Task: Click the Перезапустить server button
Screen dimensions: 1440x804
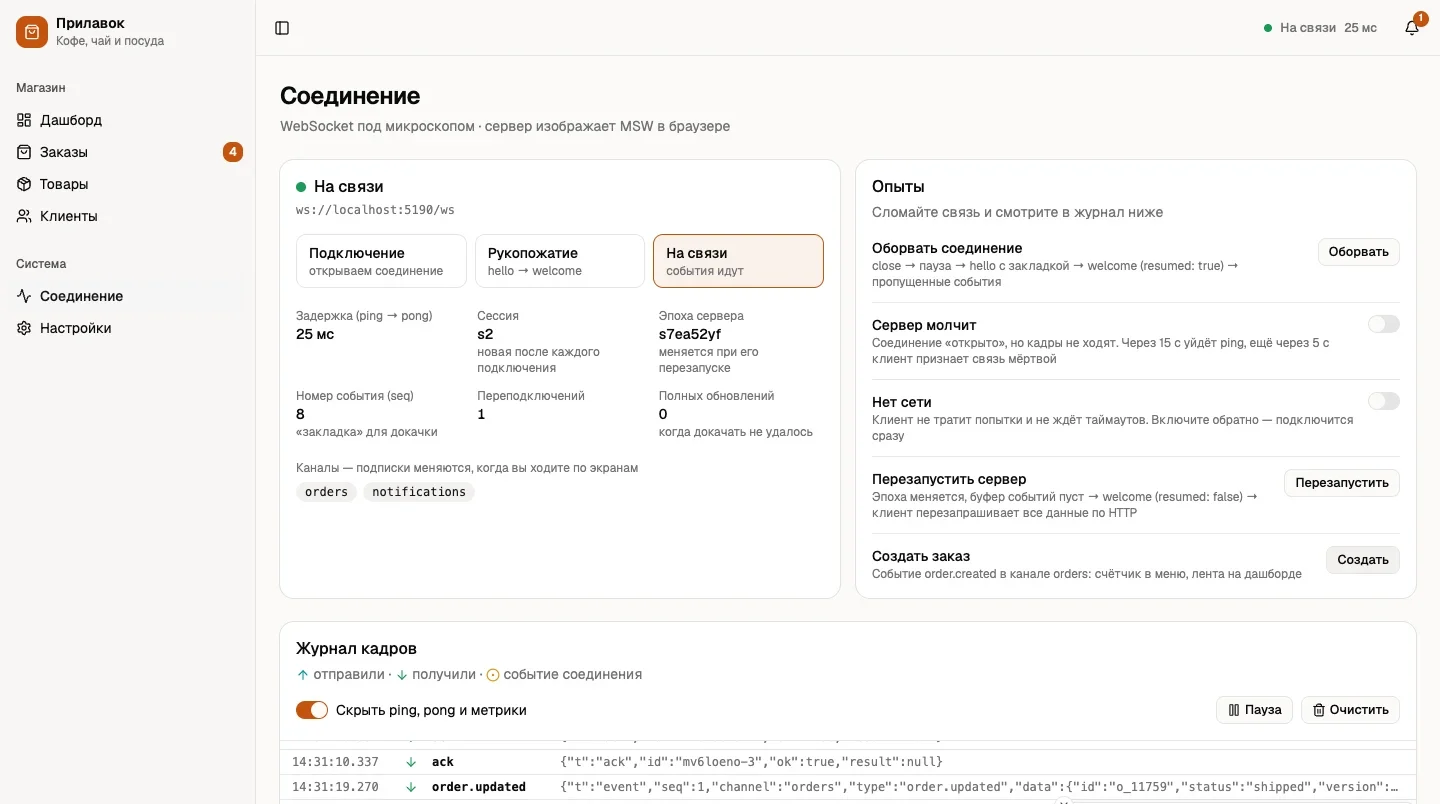Action: tap(1342, 483)
